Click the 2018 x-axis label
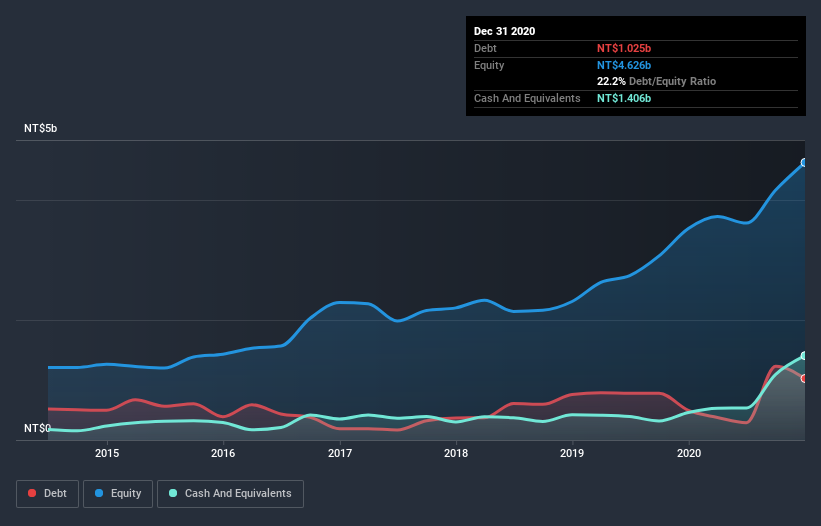 coord(456,453)
